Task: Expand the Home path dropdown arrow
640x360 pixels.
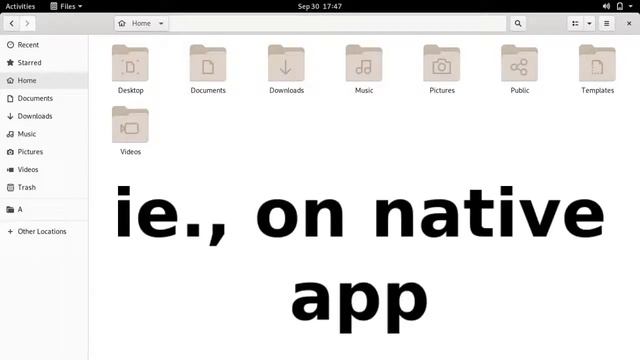Action: tap(161, 24)
